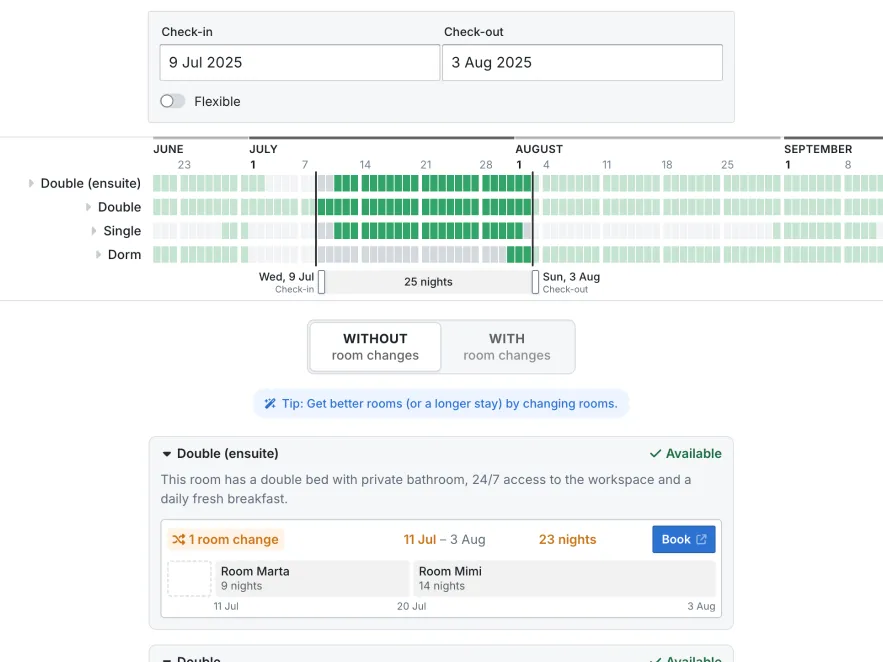Expand the Dorm calendar row
Image resolution: width=883 pixels, height=662 pixels.
pos(99,255)
